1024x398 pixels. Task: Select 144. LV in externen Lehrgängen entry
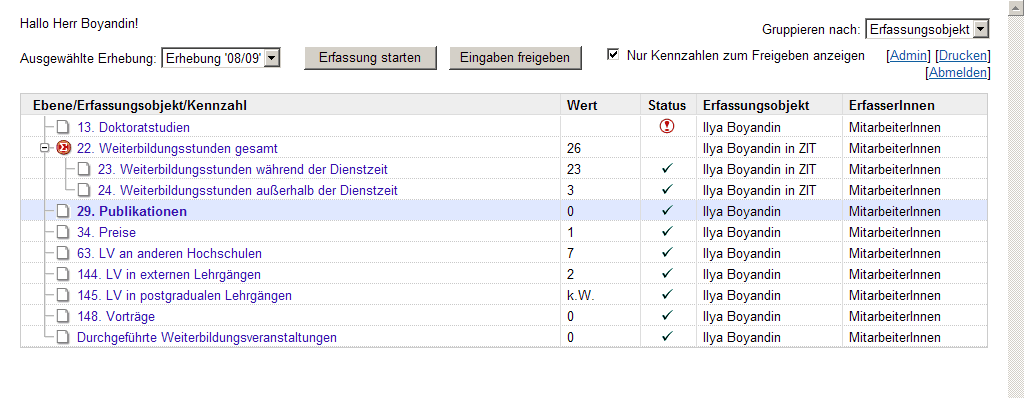pos(168,274)
